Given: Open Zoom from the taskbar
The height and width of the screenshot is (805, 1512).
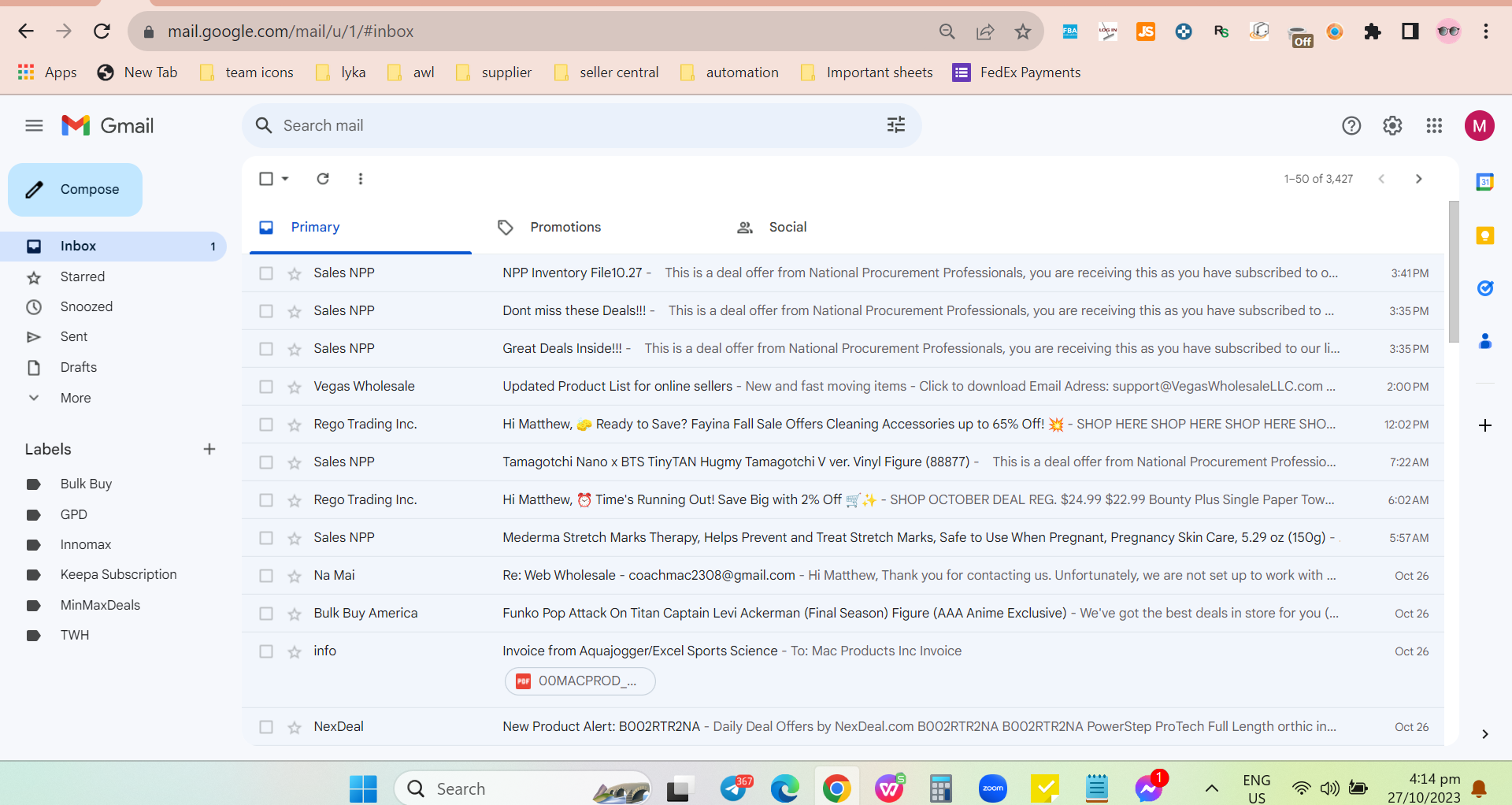Looking at the screenshot, I should click(993, 788).
